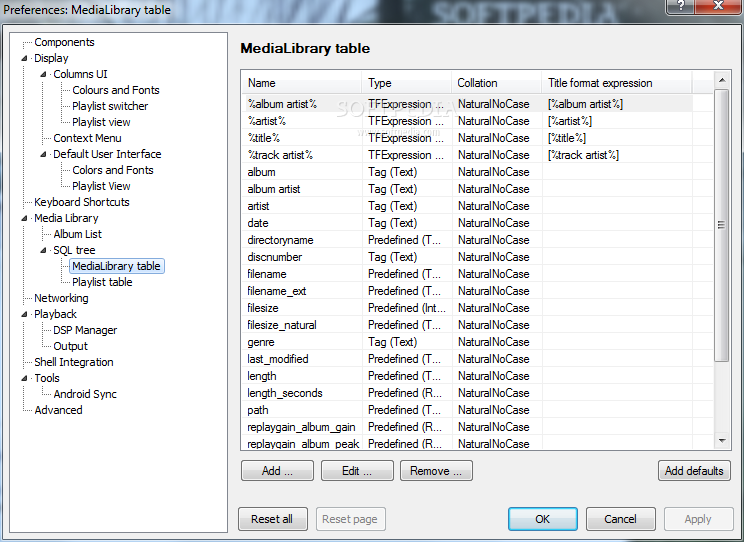
Task: Sort table by the Type column header
Action: coord(407,83)
